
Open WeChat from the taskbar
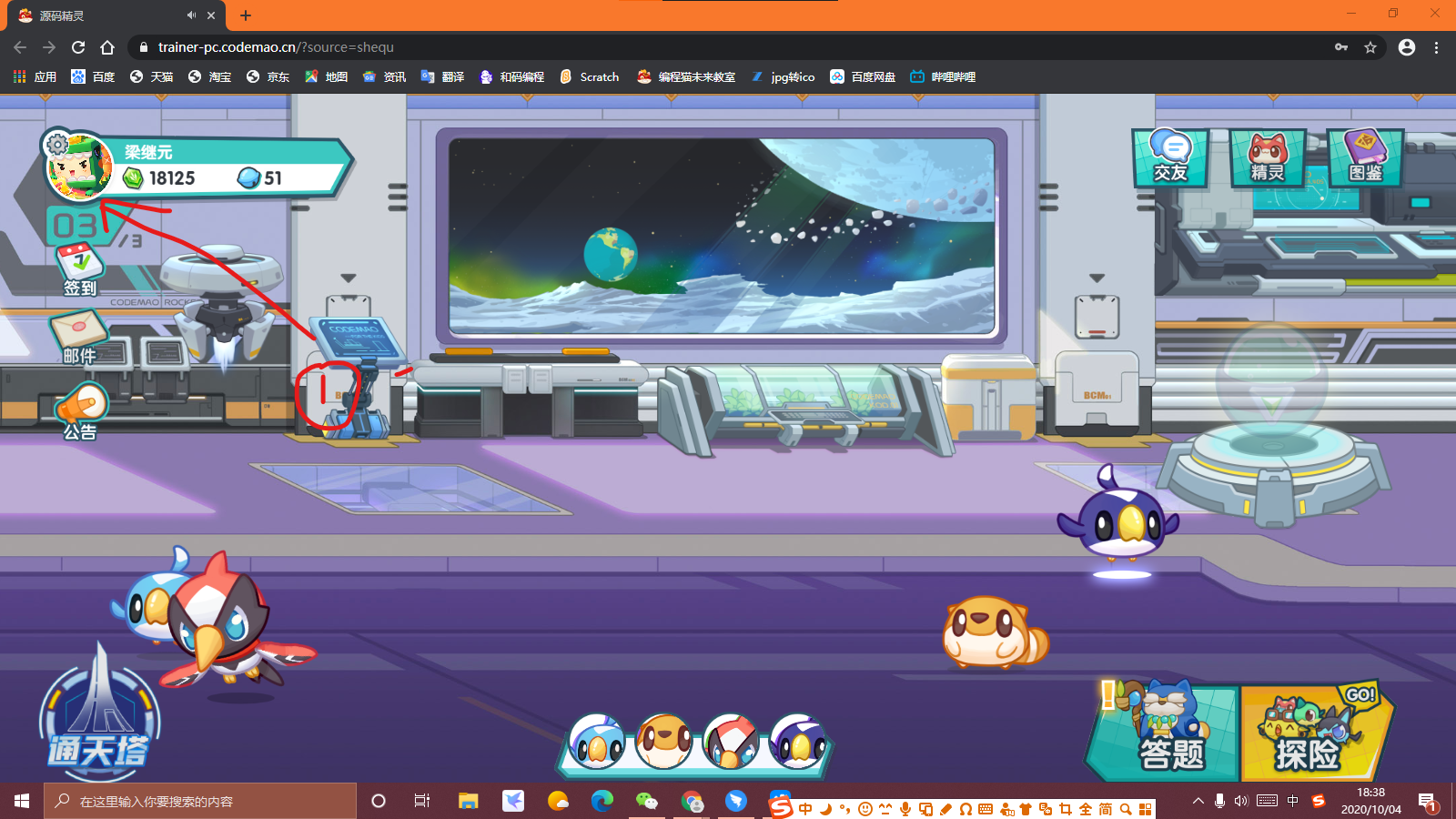pos(647,801)
